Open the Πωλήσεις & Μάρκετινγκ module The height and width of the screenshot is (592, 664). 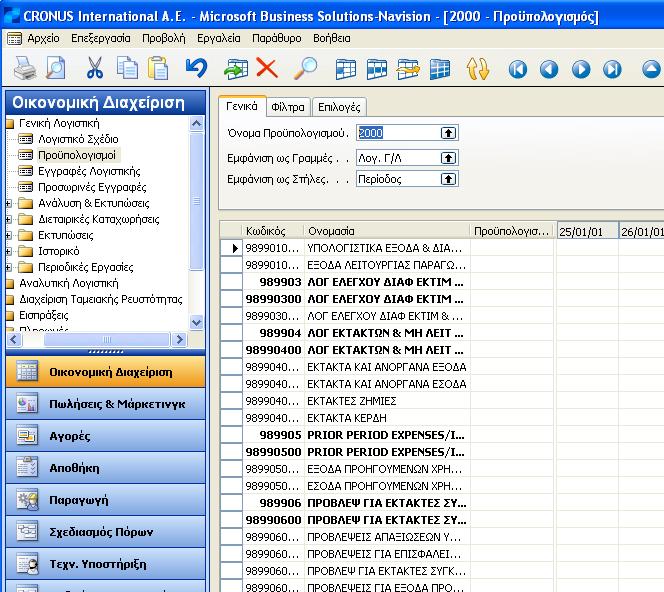coord(105,404)
